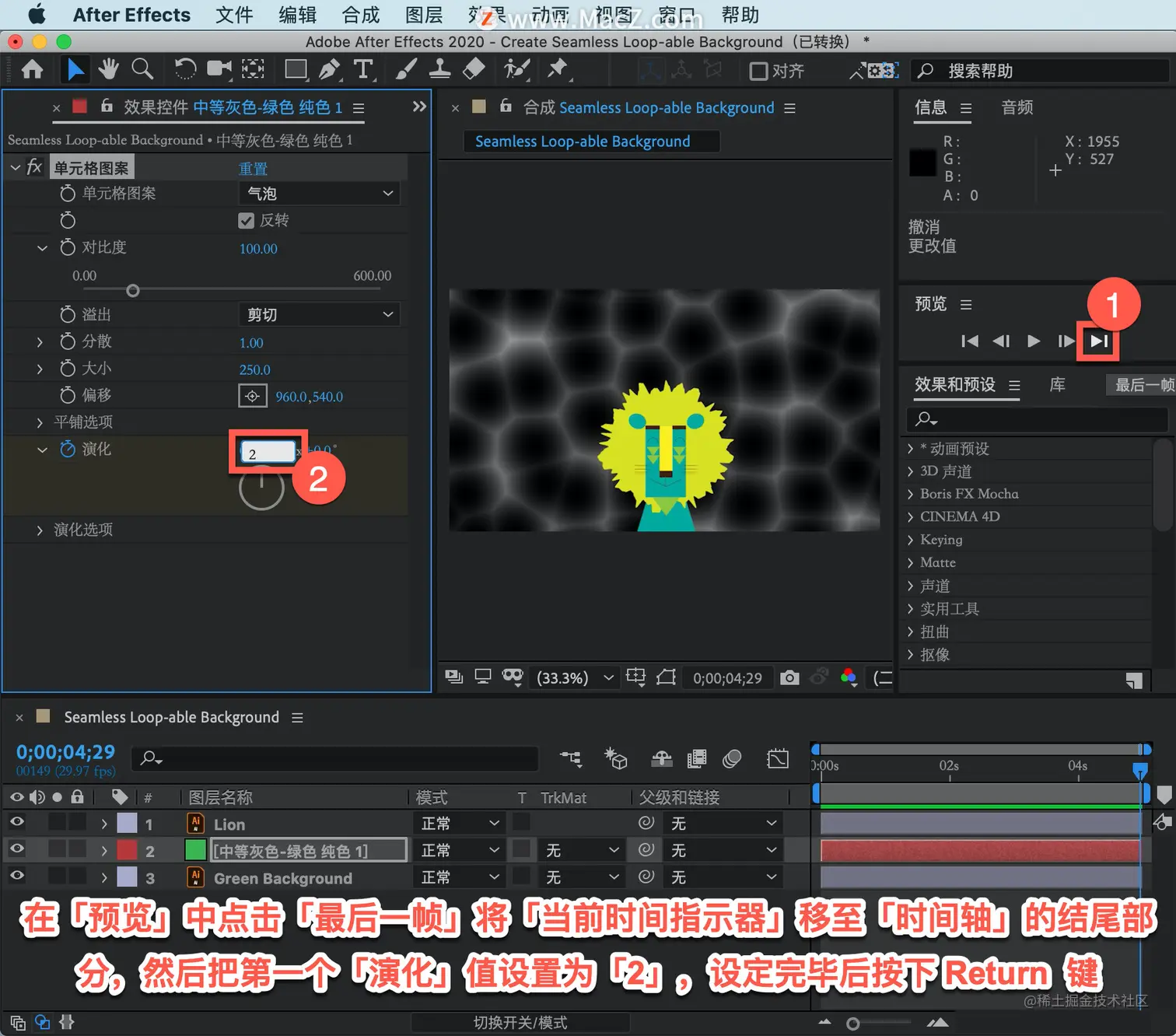This screenshot has width=1176, height=1036.
Task: Expand the Keying effects category
Action: pos(911,540)
